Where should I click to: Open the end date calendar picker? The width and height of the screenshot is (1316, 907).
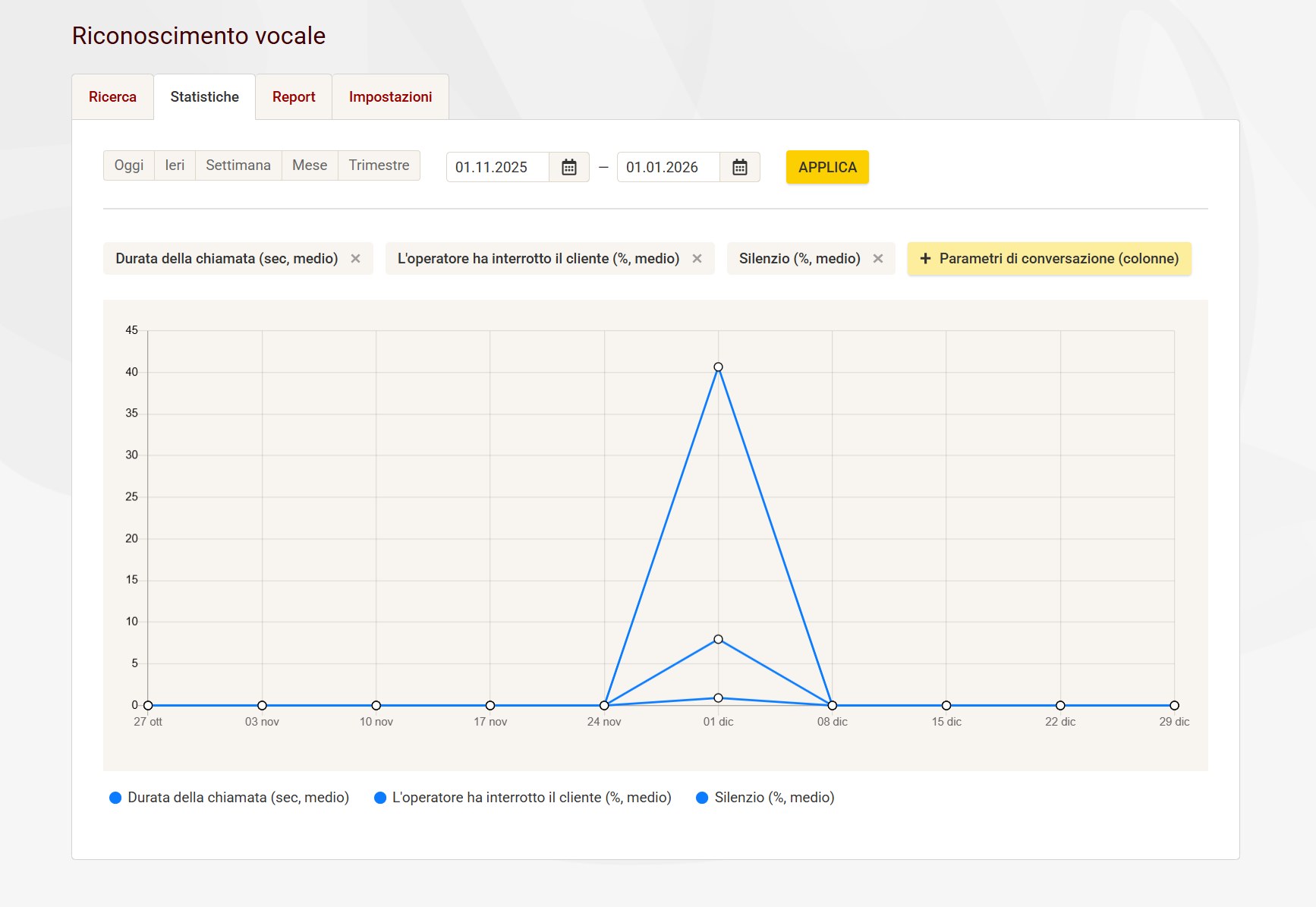739,167
